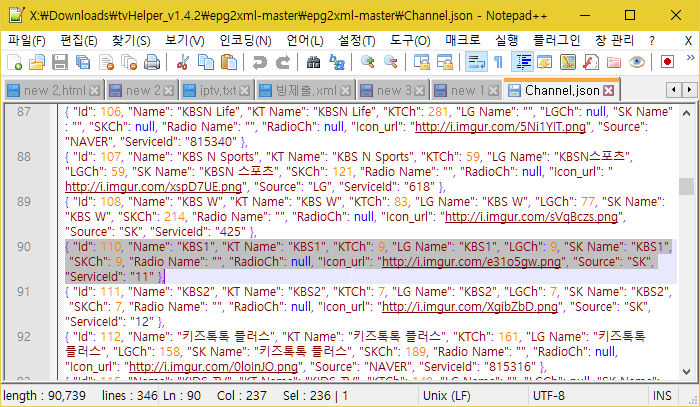This screenshot has width=700, height=407.
Task: Open the 실행 menu
Action: pyautogui.click(x=507, y=41)
